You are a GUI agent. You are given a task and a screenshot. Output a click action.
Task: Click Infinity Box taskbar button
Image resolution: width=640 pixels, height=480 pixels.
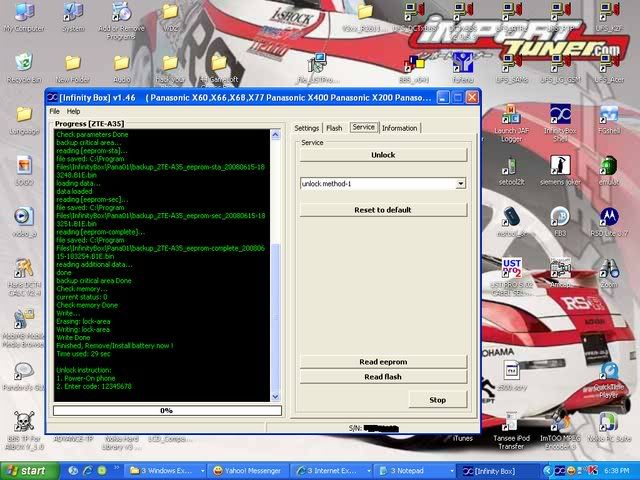click(496, 471)
